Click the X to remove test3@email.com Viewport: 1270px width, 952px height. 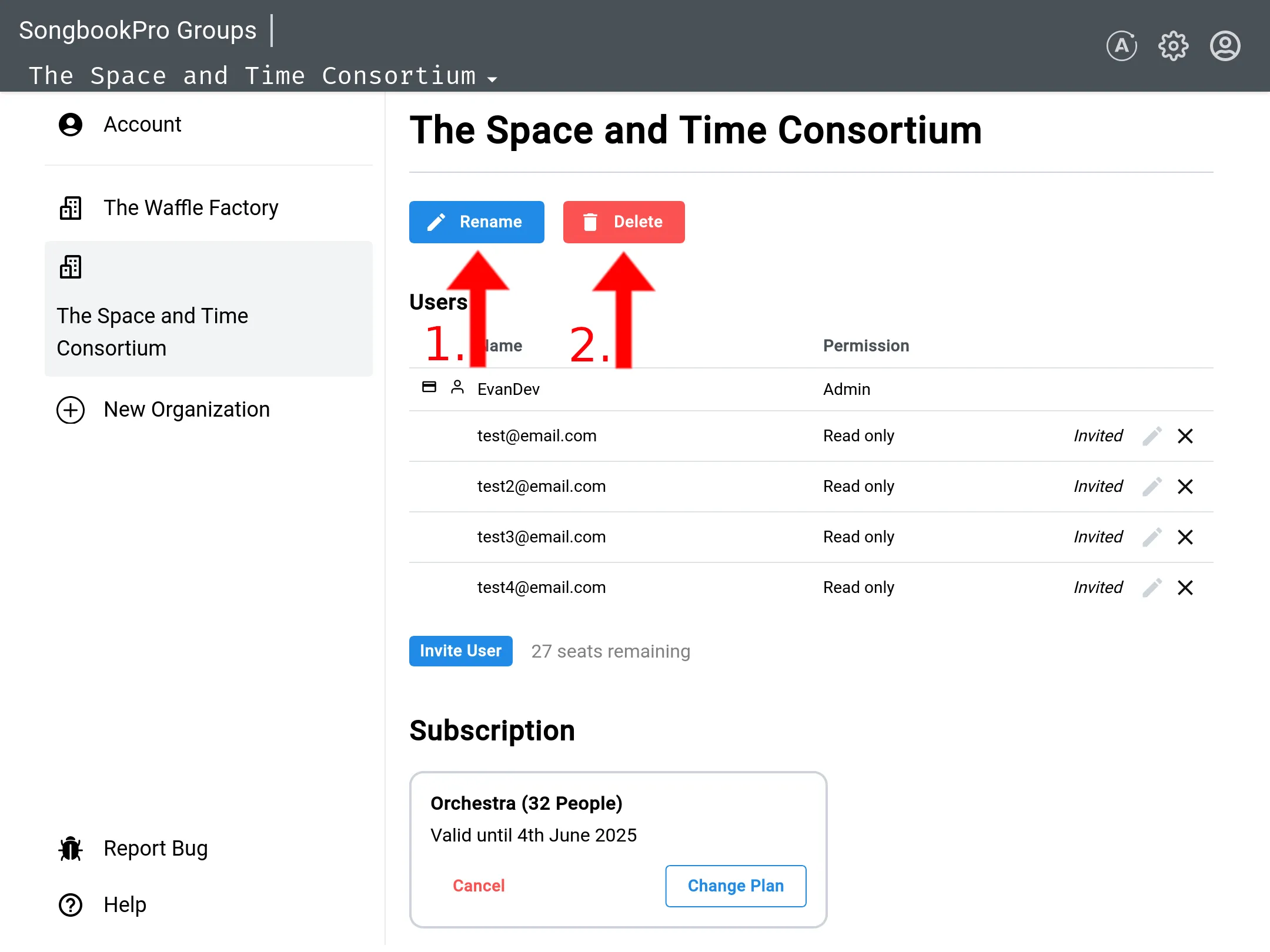(x=1185, y=537)
